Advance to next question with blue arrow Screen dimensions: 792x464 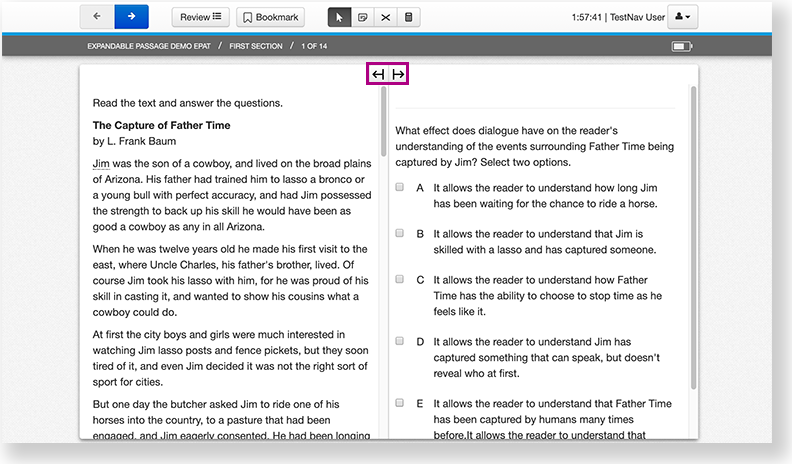coord(131,17)
